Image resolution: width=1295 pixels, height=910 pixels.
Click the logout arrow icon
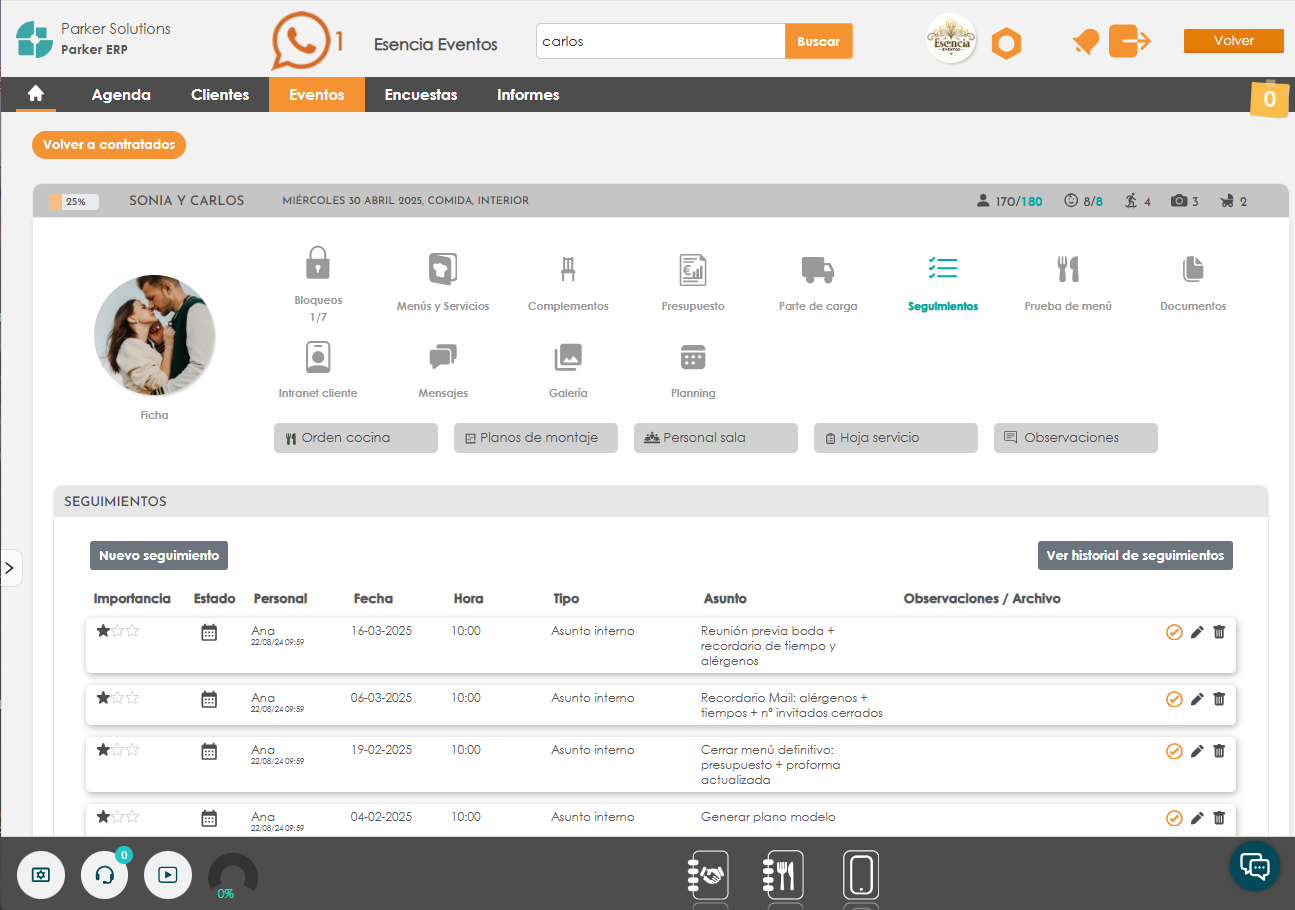(1130, 41)
